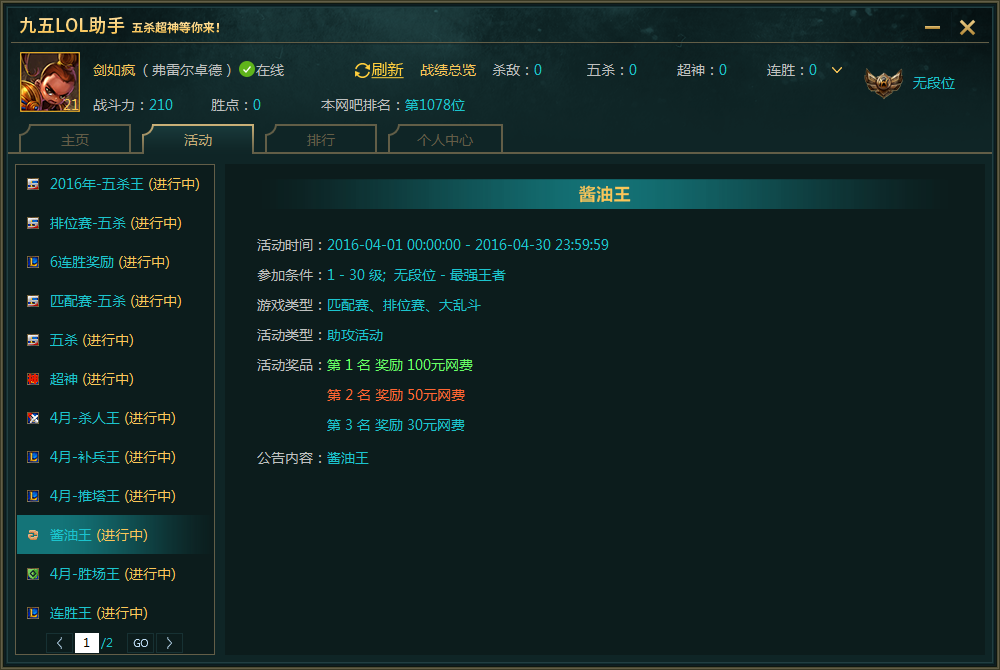Image resolution: width=1000 pixels, height=670 pixels.
Task: Click the GO page jump button
Action: point(141,643)
